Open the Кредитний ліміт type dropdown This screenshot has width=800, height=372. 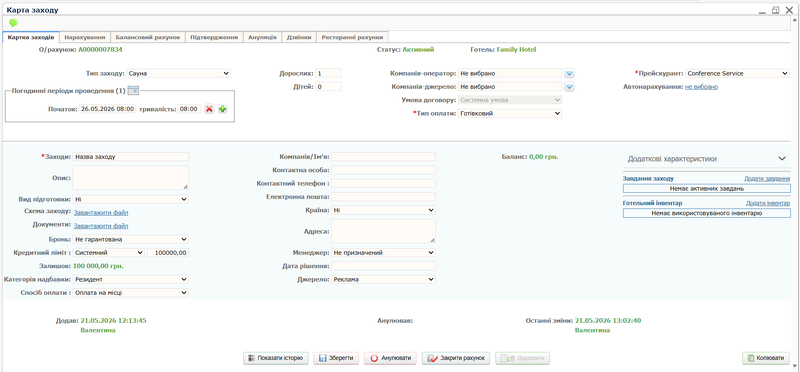[x=109, y=252]
